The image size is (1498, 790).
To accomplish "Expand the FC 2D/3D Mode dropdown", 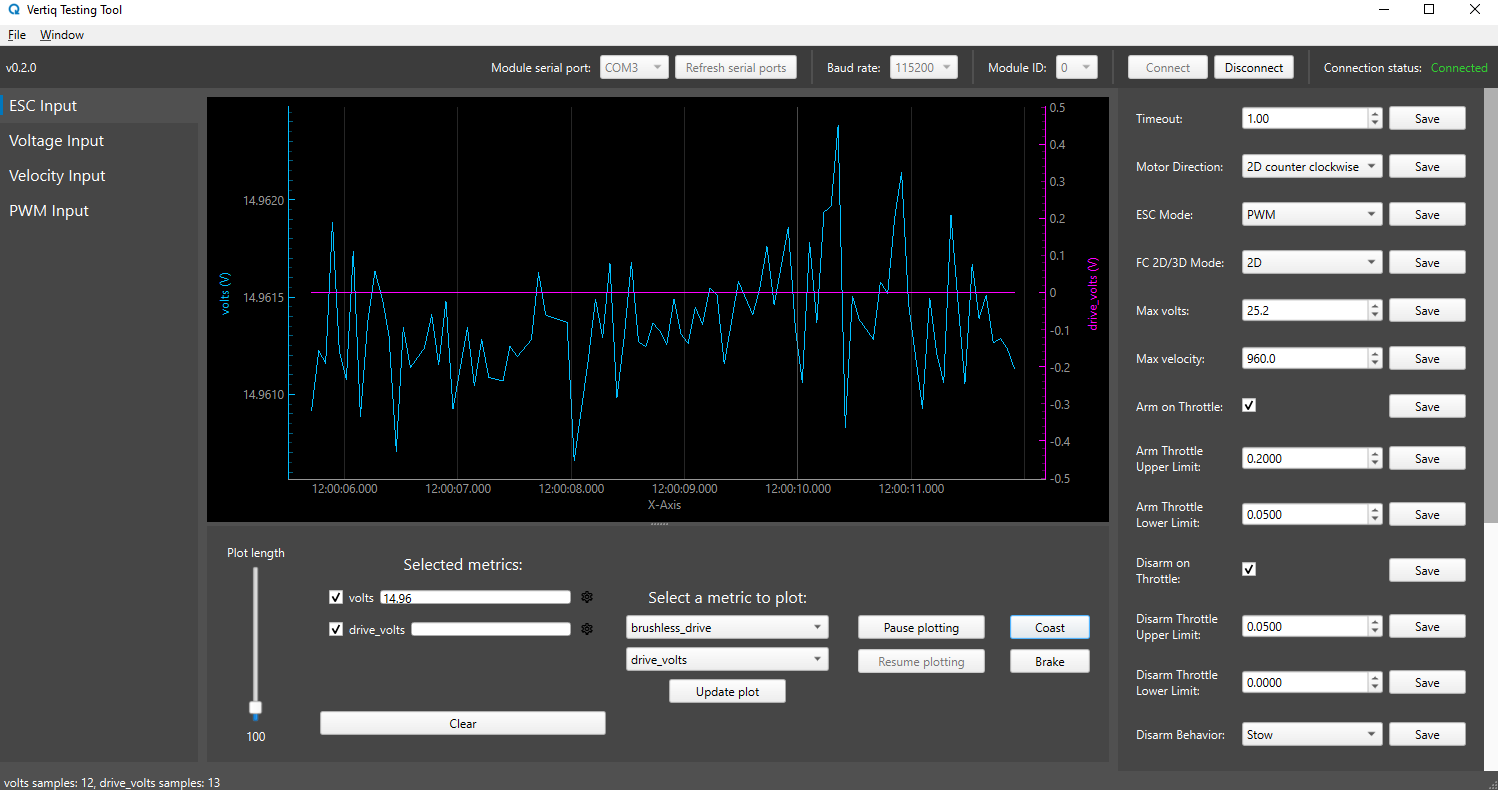I will (x=1312, y=263).
